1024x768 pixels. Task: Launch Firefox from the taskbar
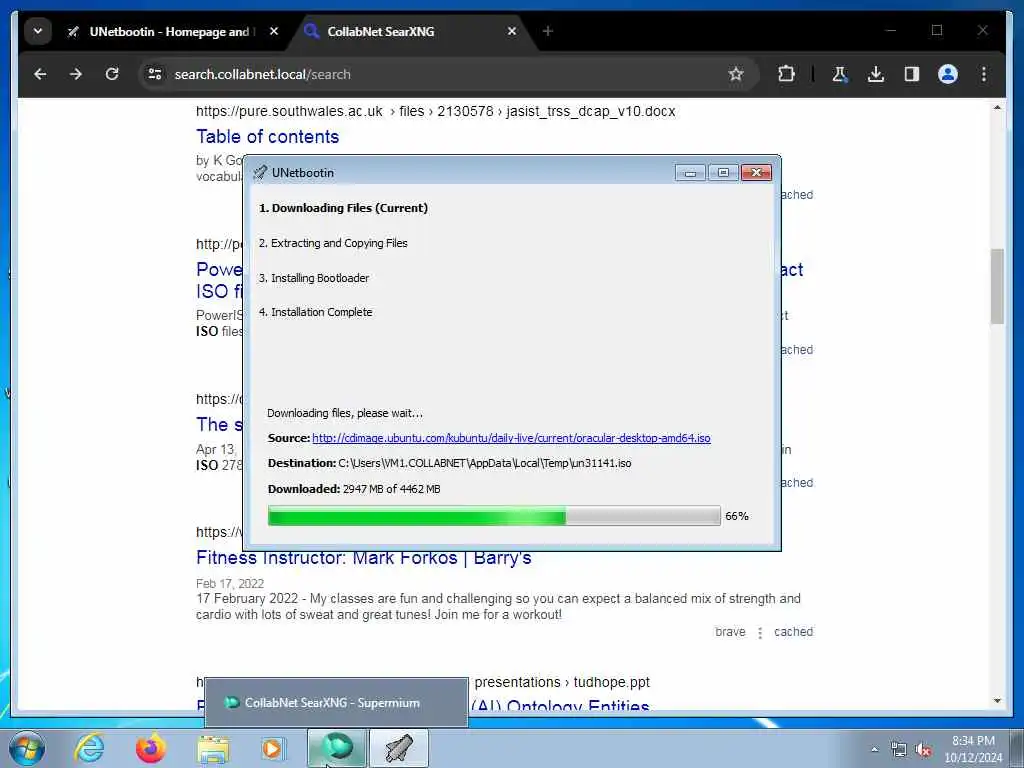tap(150, 748)
